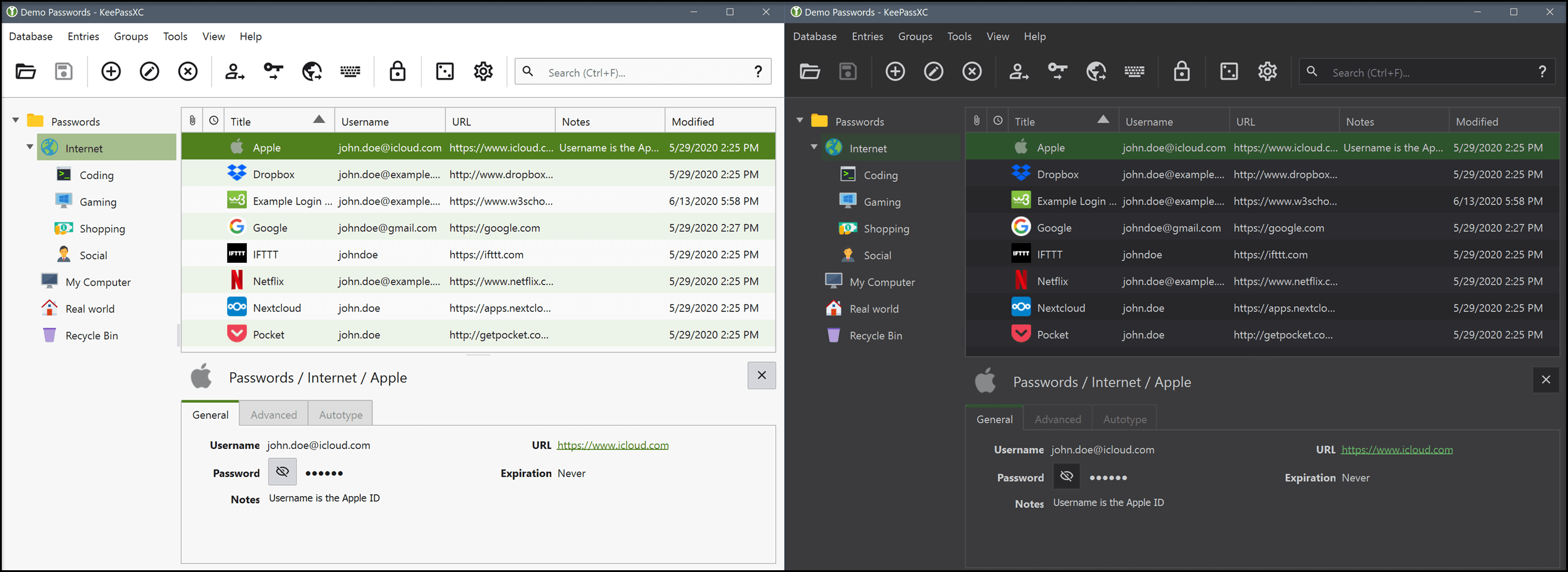This screenshot has height=572, width=1568.
Task: Show the password in the dark themed window
Action: (1066, 476)
